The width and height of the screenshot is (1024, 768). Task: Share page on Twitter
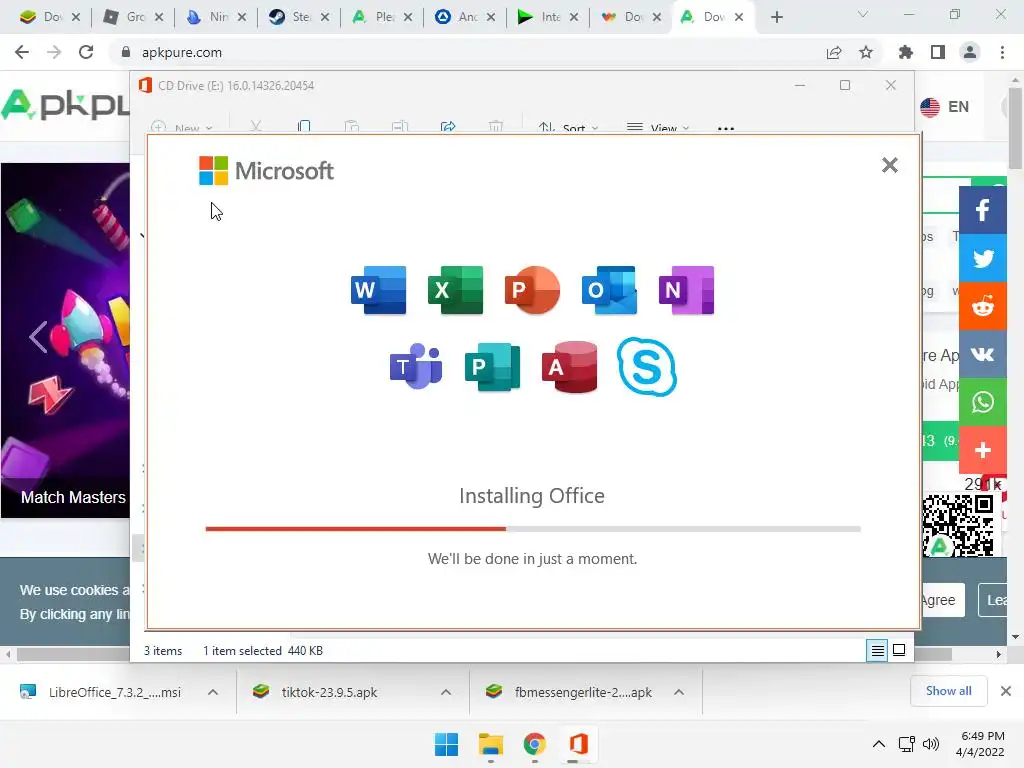coord(982,258)
